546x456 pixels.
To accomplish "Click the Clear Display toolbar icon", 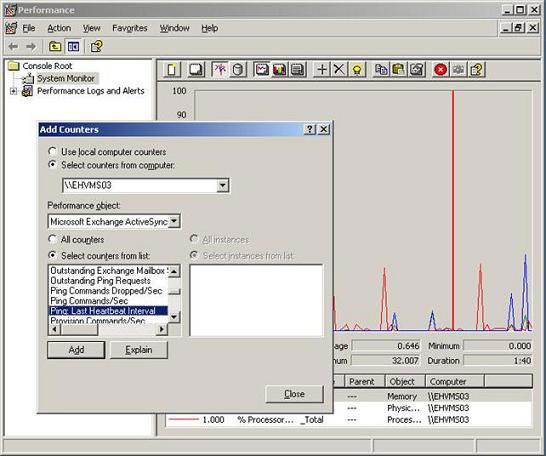I will pyautogui.click(x=196, y=70).
